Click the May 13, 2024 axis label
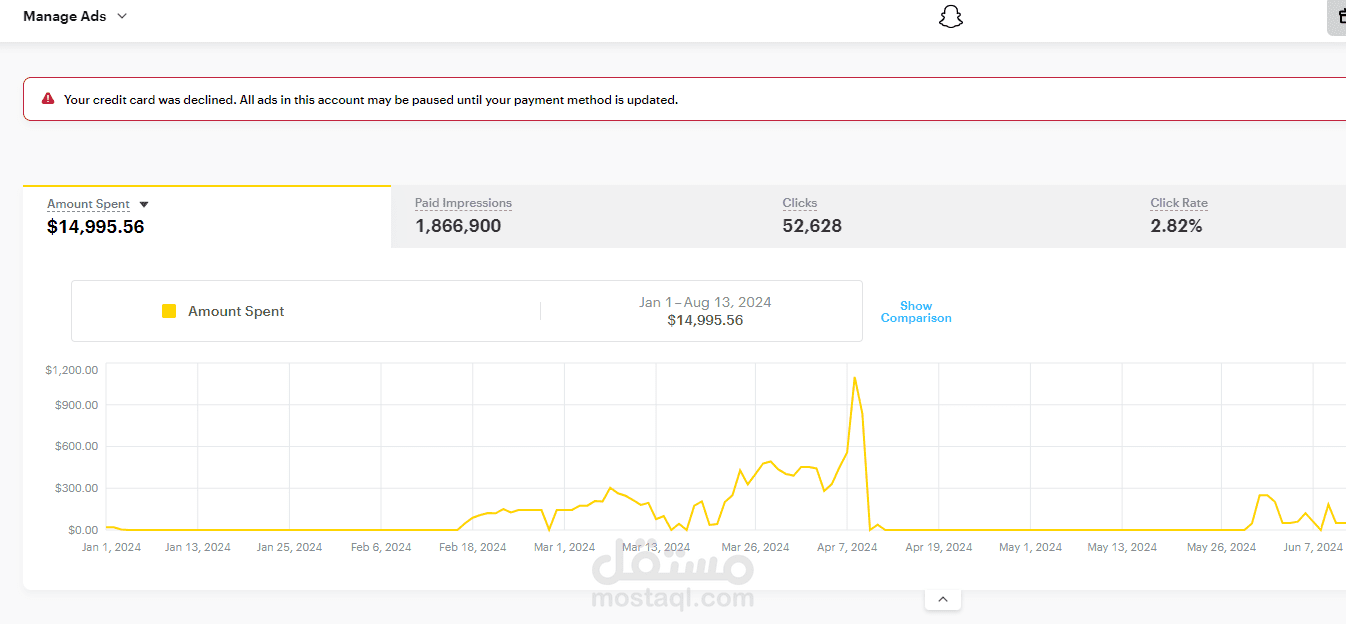Screen dimensions: 1346x624 [1122, 547]
